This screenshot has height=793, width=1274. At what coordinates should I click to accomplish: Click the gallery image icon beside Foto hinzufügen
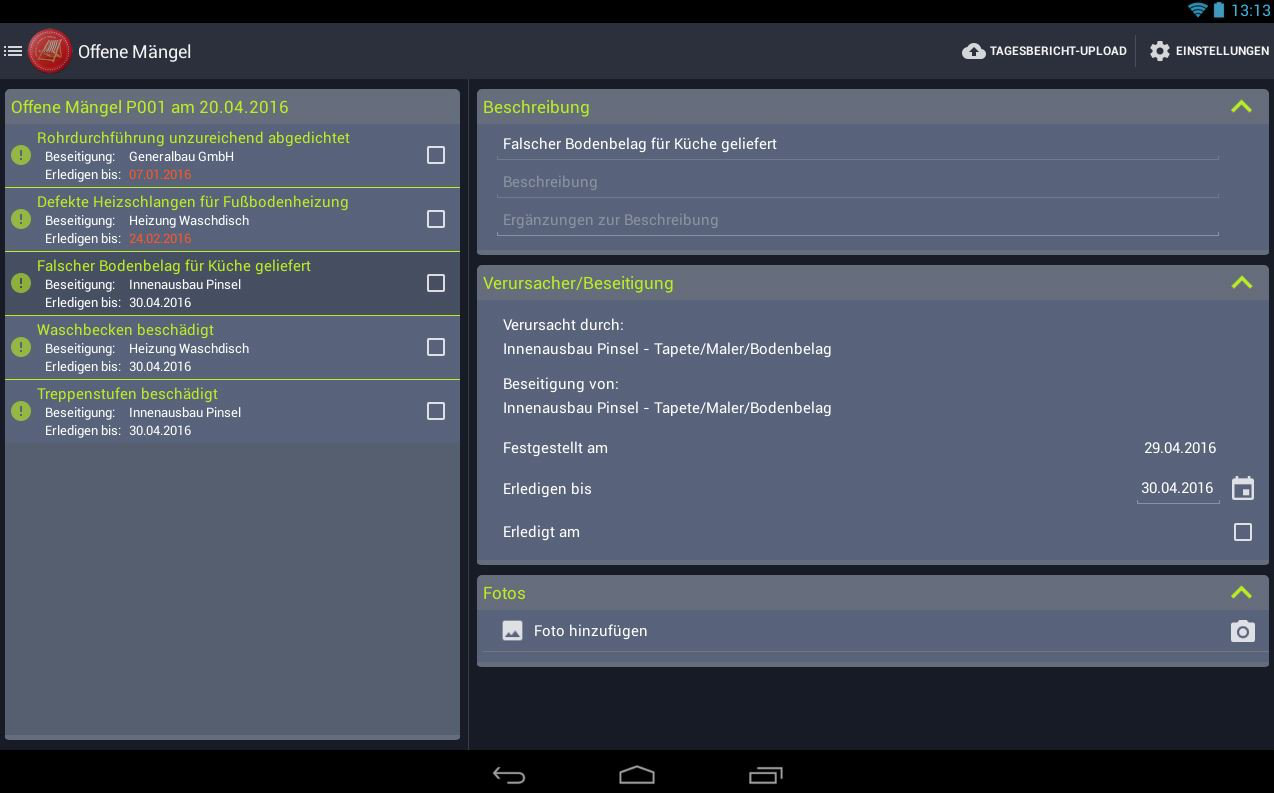[x=512, y=631]
